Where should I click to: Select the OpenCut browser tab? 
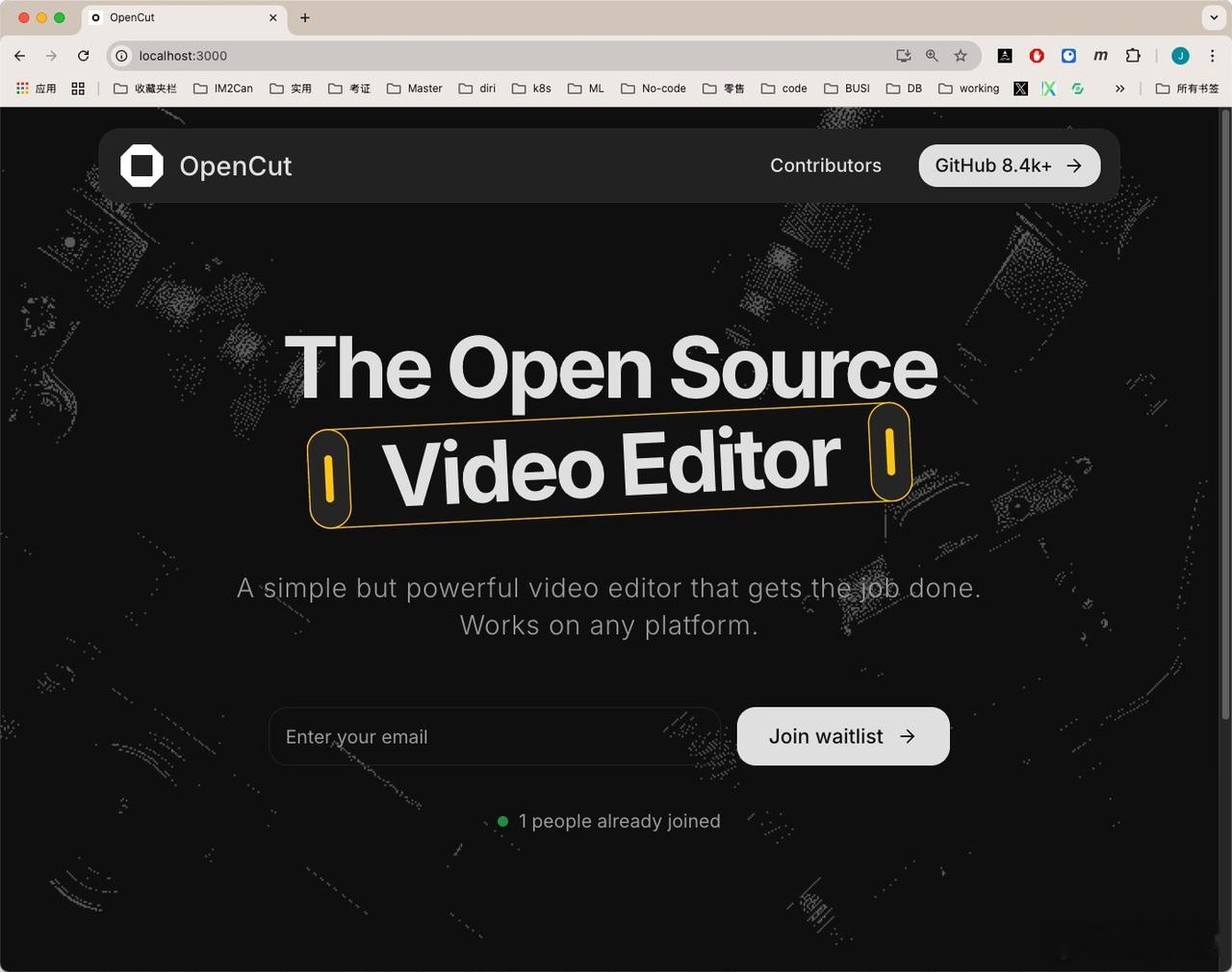tap(183, 17)
